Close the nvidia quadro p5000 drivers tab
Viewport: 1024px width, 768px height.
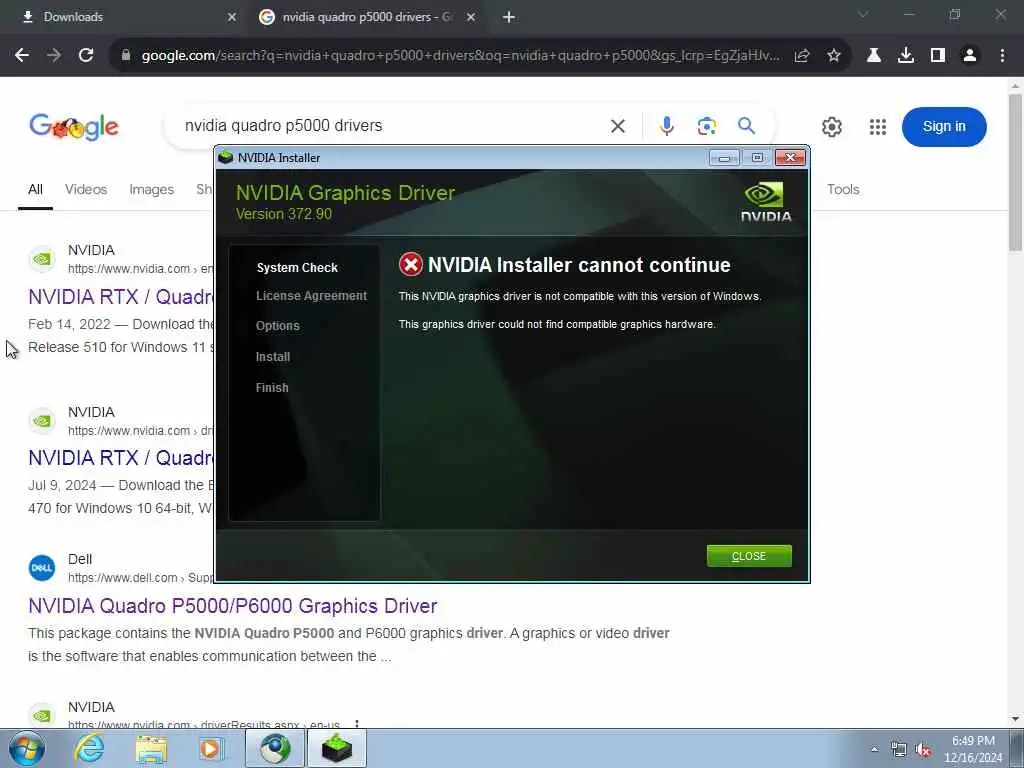[471, 17]
